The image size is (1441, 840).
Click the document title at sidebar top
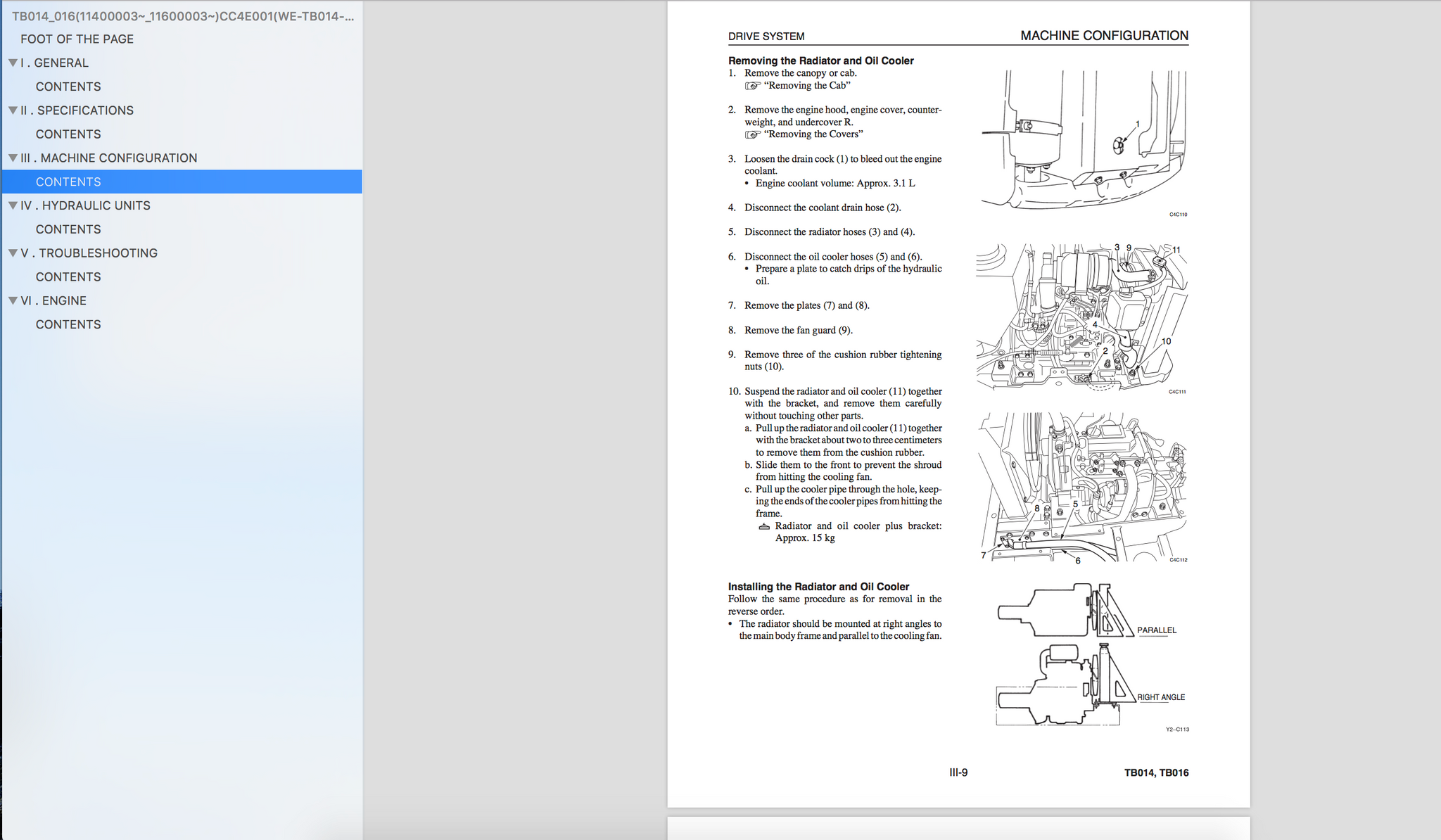click(x=182, y=16)
